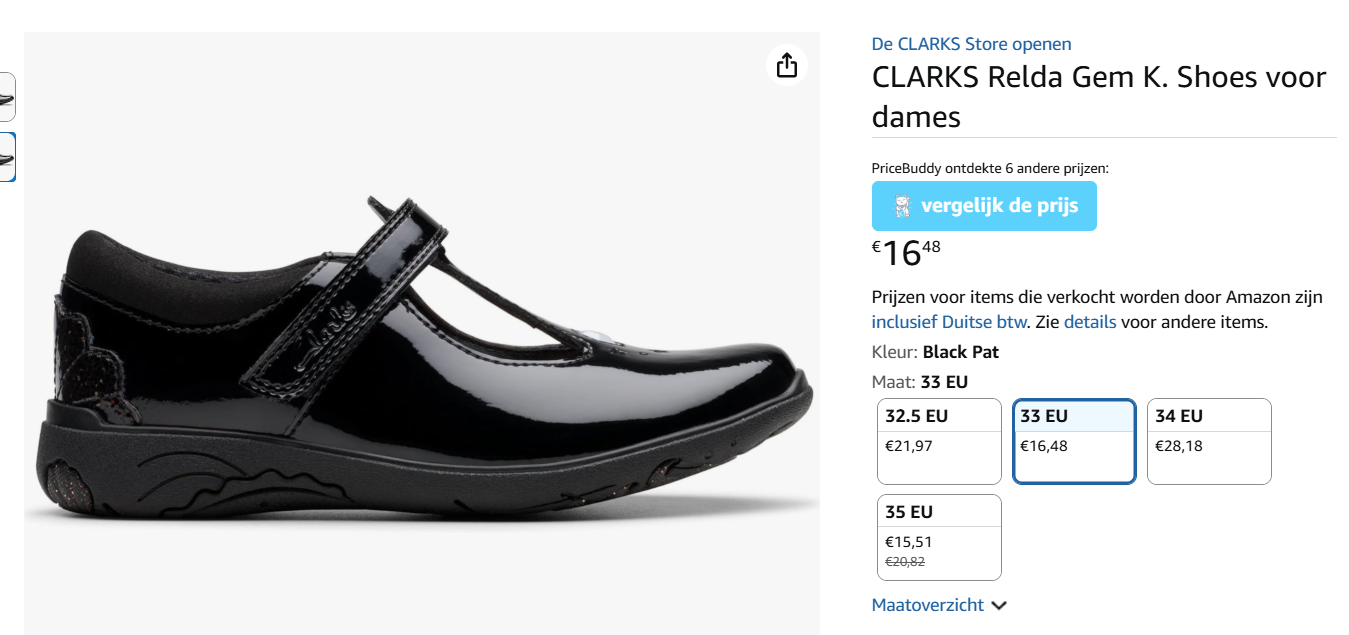
Task: Select the top shoe thumbnail on the left
Action: click(8, 97)
